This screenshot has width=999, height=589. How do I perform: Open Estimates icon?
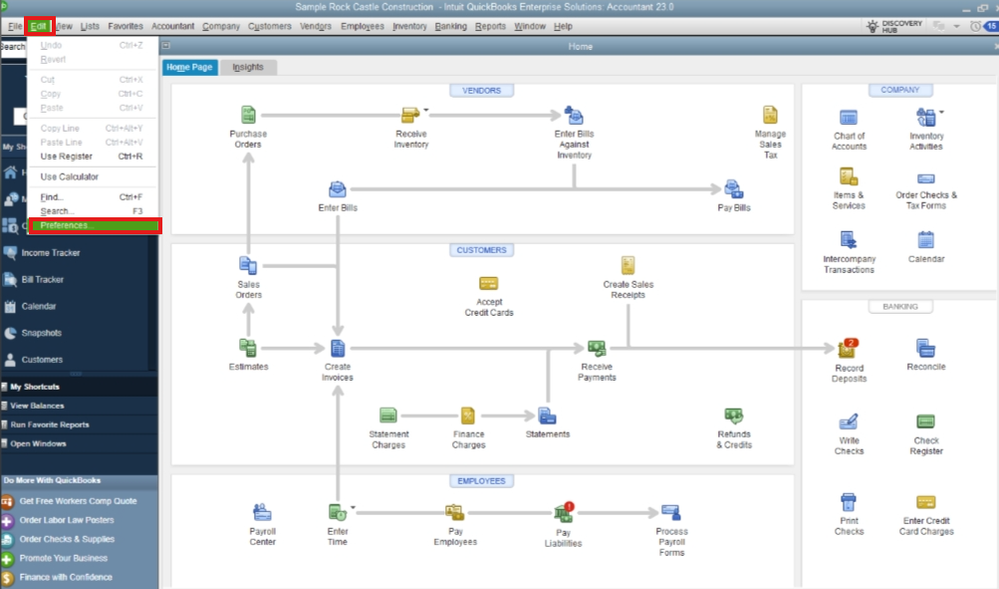[x=248, y=348]
